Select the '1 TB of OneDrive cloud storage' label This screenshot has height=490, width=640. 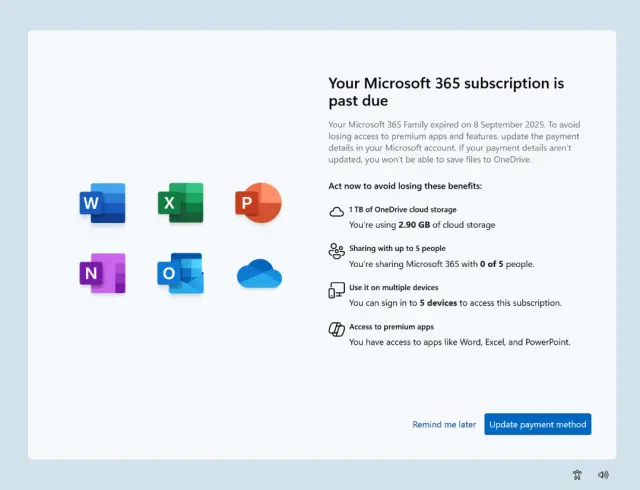pyautogui.click(x=402, y=209)
